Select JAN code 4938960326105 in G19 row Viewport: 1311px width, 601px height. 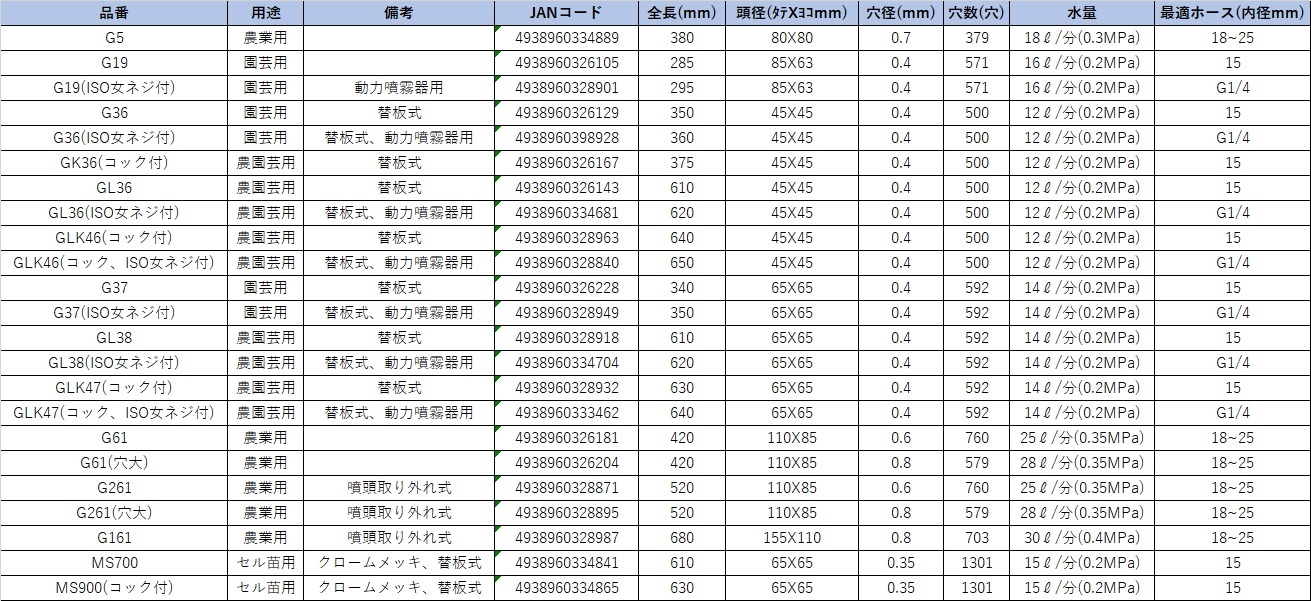coord(566,63)
